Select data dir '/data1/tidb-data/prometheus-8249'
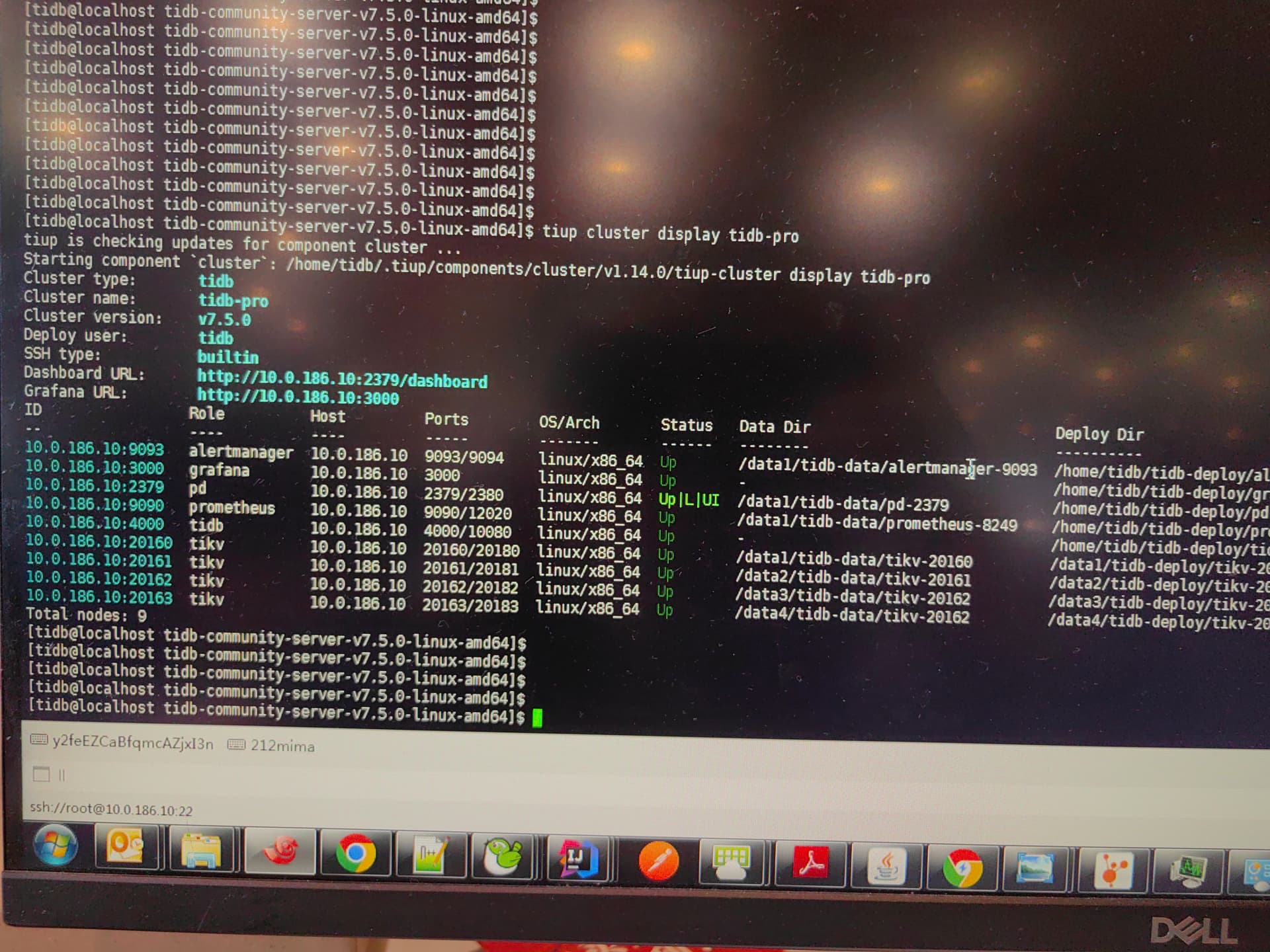1270x952 pixels. click(877, 524)
